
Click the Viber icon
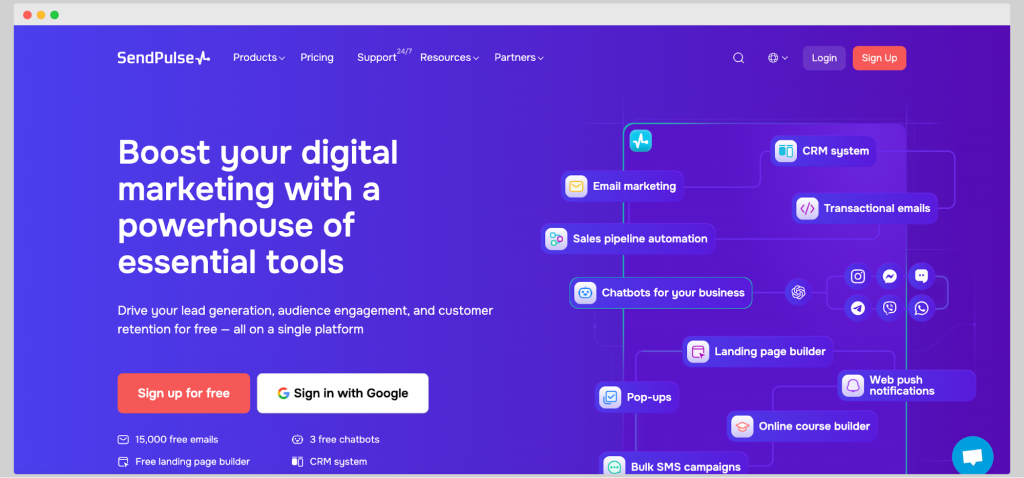click(889, 308)
